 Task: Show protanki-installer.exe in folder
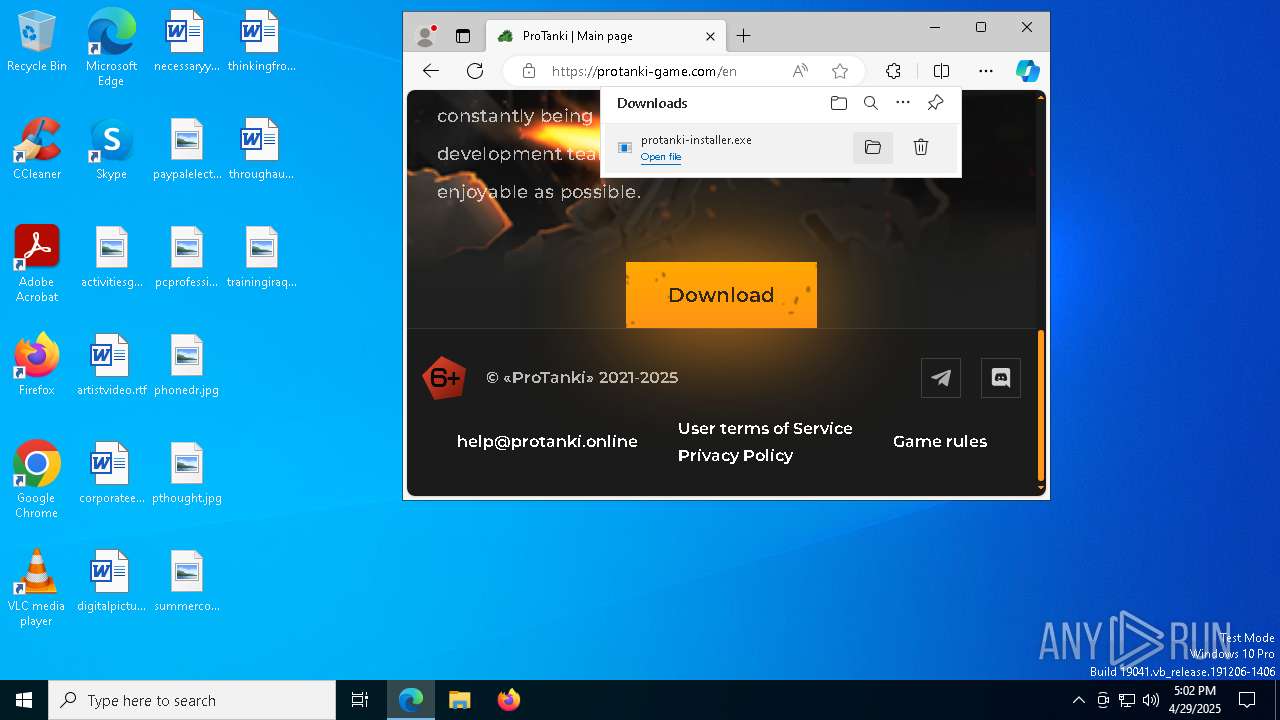pyautogui.click(x=873, y=147)
